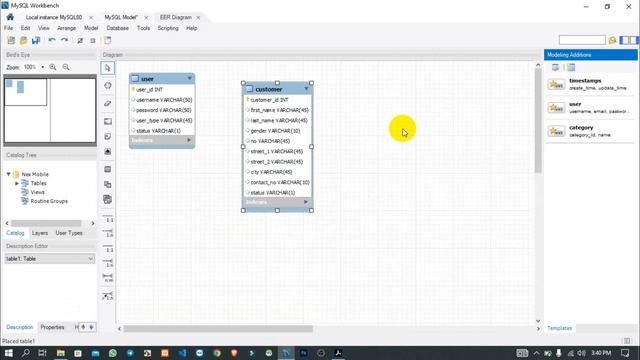Screen dimensions: 640x360
Task: Switch to the User Types tab
Action: point(69,233)
